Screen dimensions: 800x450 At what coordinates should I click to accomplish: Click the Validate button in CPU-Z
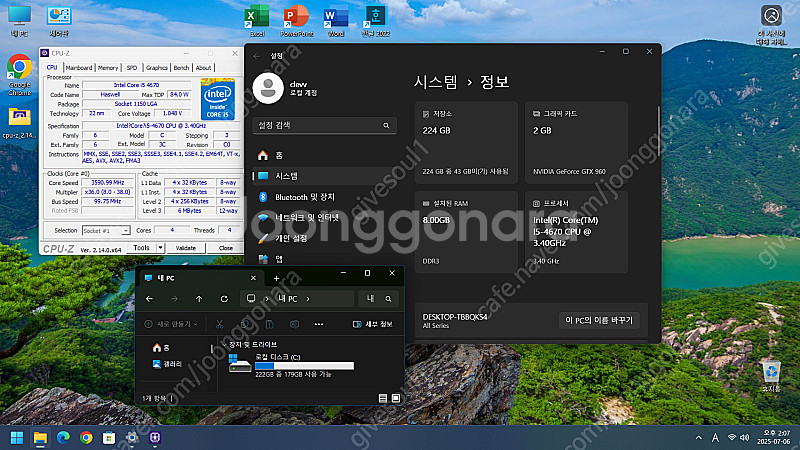[186, 248]
